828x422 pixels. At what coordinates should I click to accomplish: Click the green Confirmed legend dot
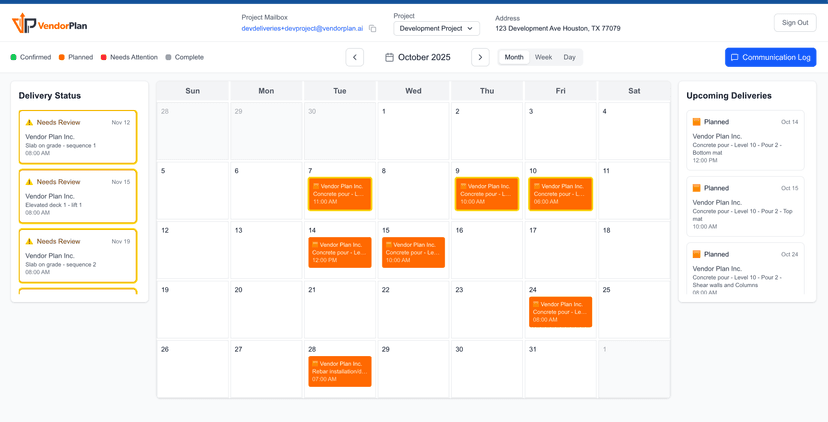[x=14, y=57]
